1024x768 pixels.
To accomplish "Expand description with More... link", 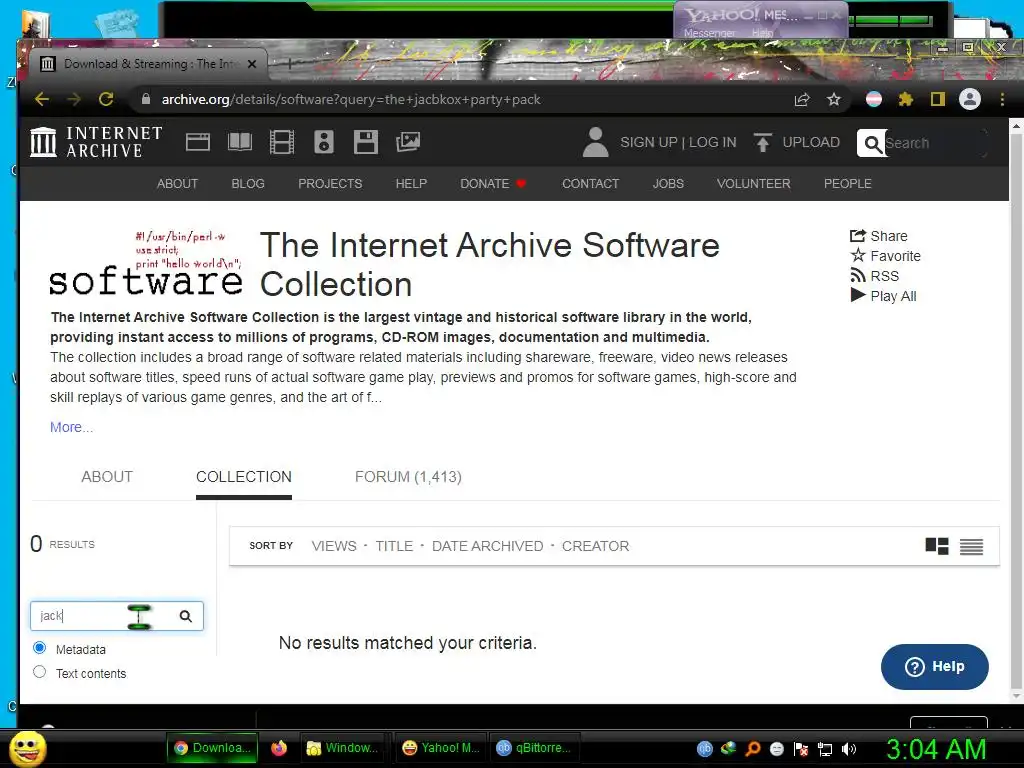I will tap(71, 427).
